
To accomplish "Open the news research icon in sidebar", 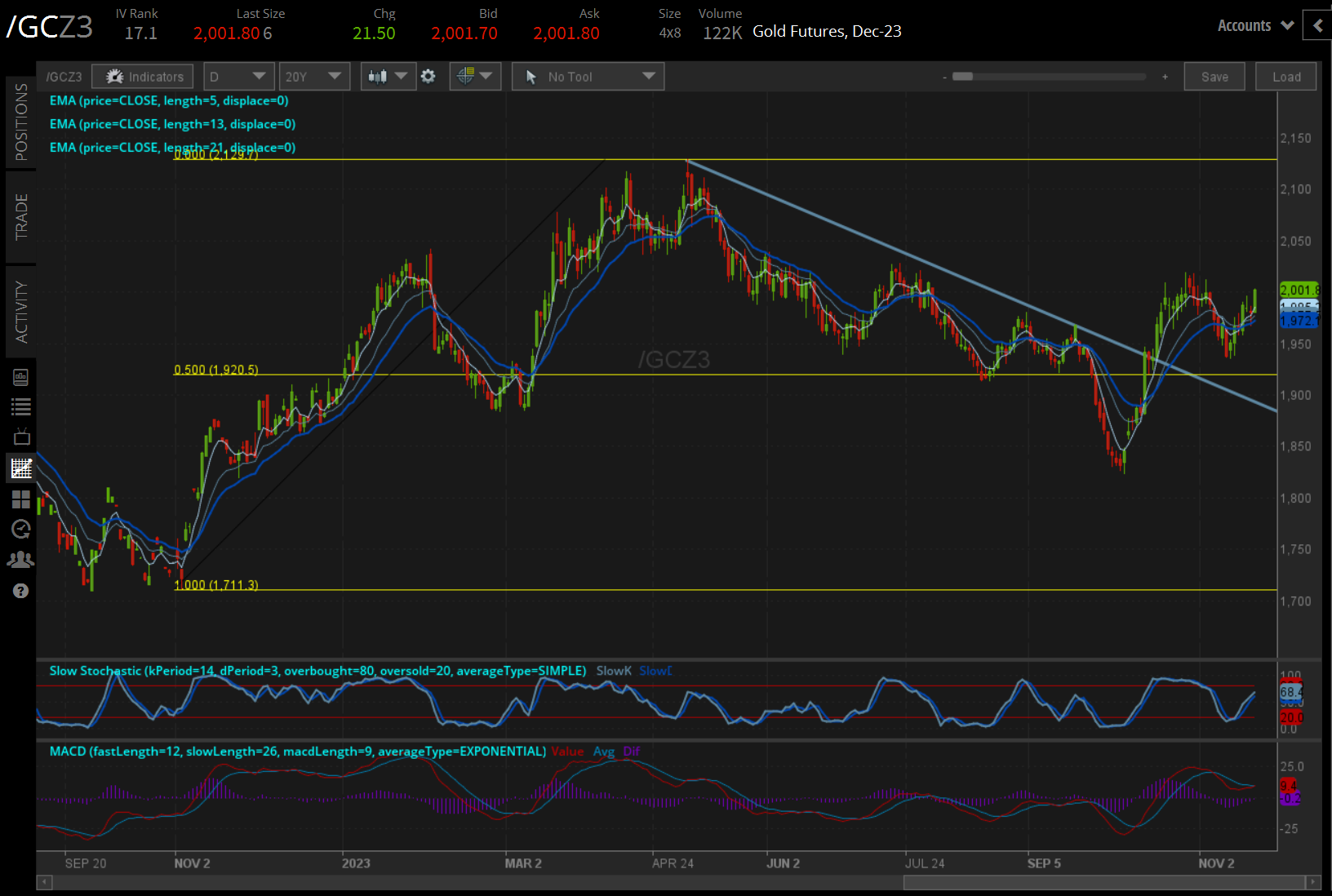I will [x=21, y=377].
